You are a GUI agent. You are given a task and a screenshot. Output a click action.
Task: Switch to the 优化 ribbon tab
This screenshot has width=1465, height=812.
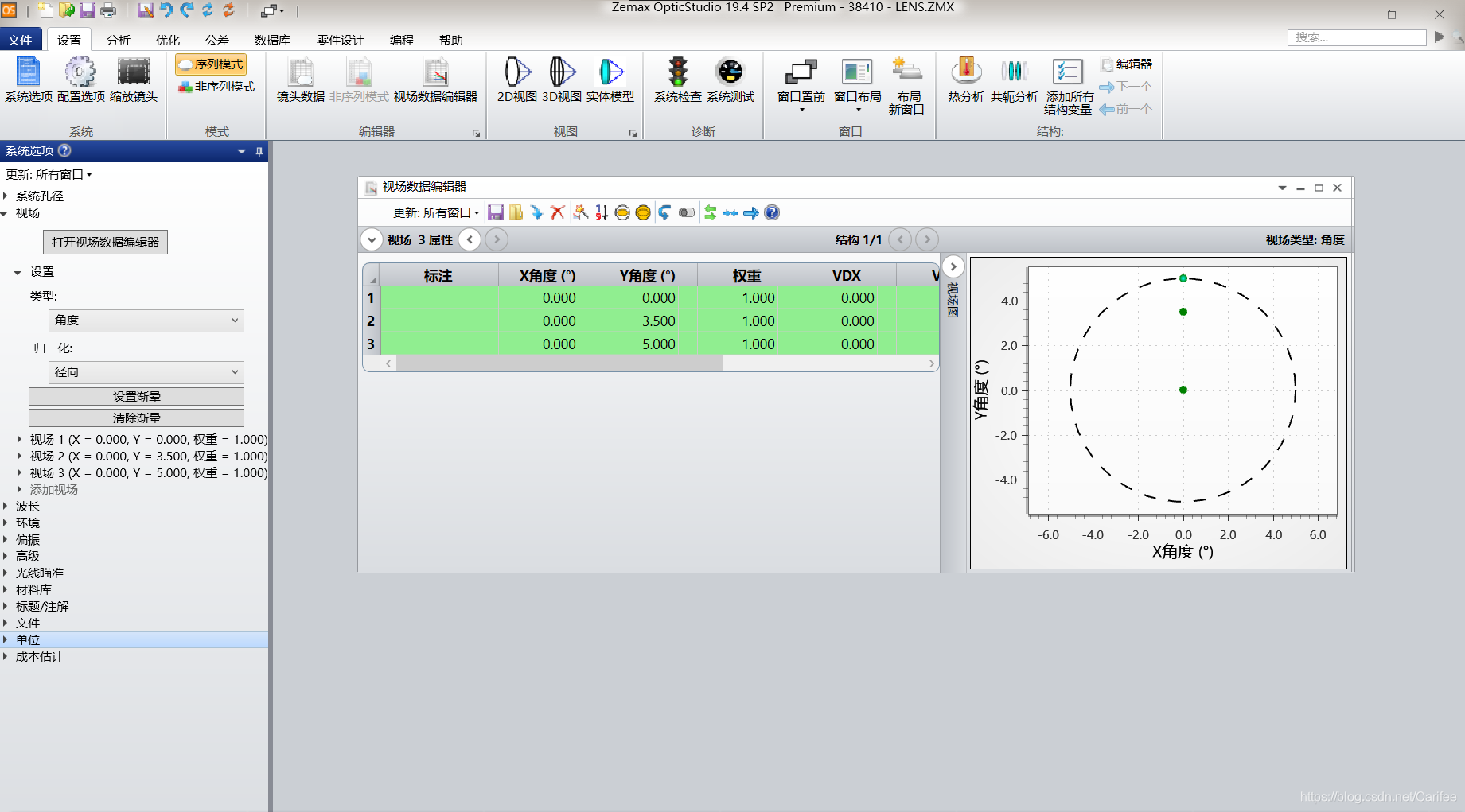tap(168, 40)
